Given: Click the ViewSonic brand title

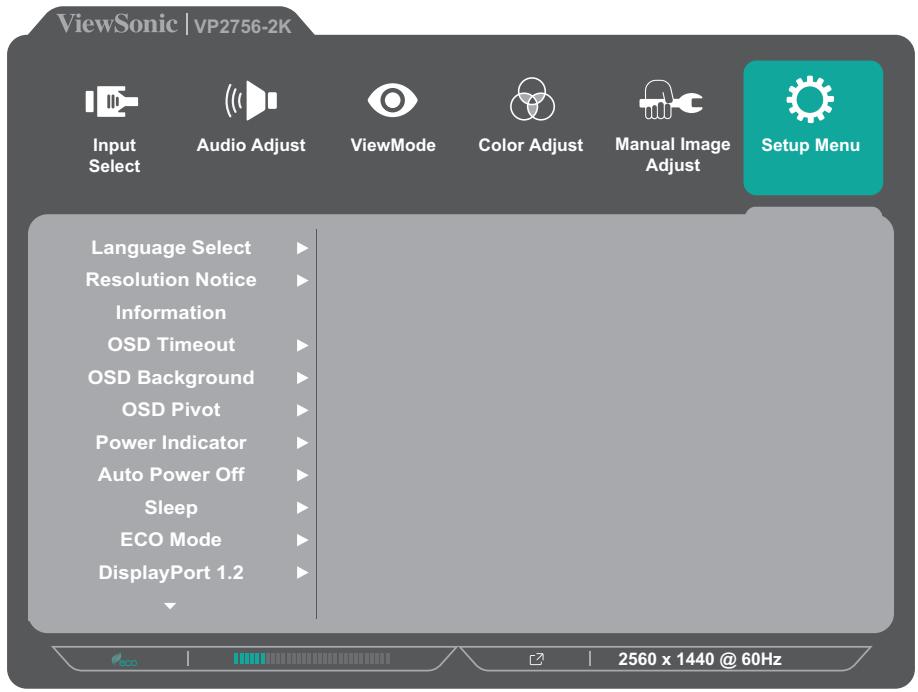Looking at the screenshot, I should [x=117, y=24].
